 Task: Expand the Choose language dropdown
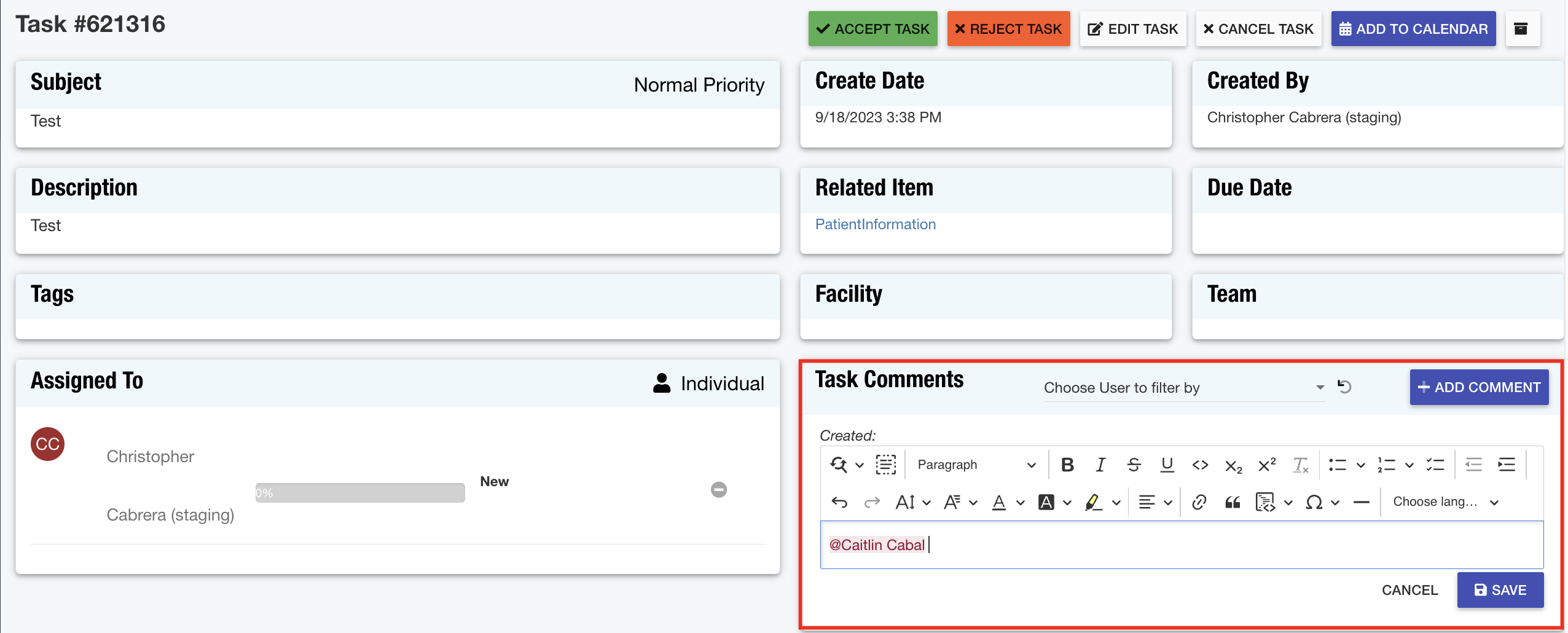(1445, 502)
